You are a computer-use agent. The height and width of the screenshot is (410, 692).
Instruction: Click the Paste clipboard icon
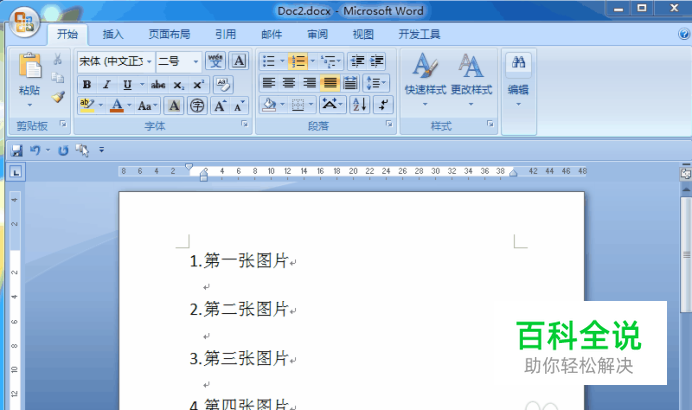click(30, 66)
